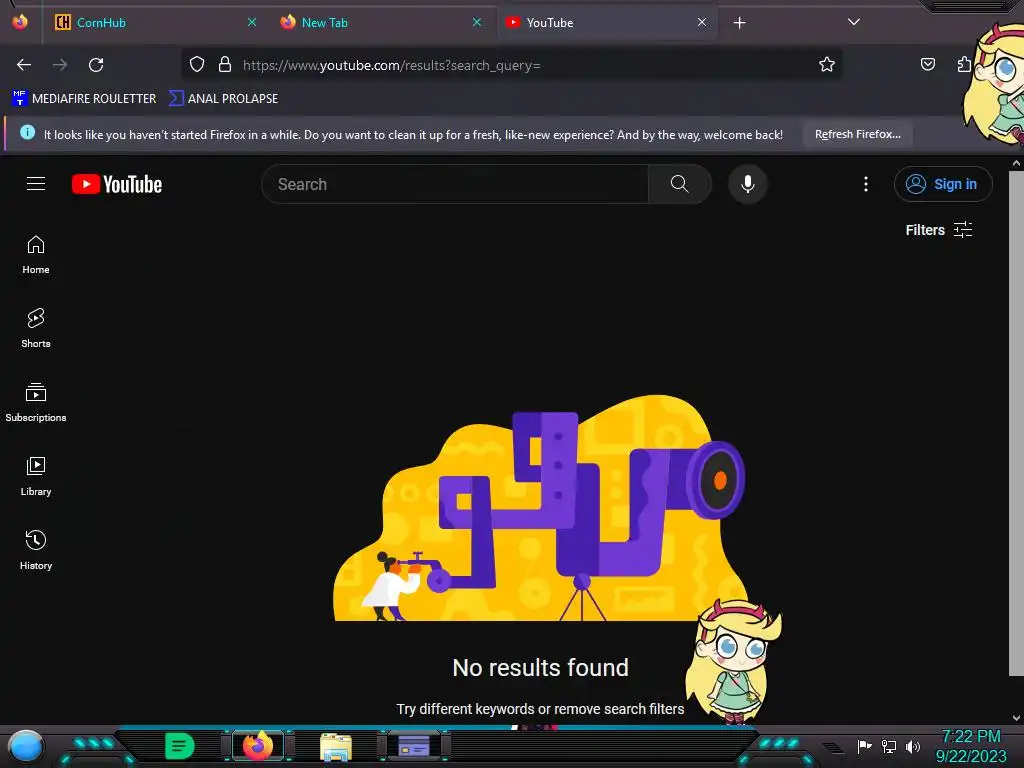Click the page vertical scrollbar thumb
This screenshot has height=768, width=1024.
click(1016, 423)
